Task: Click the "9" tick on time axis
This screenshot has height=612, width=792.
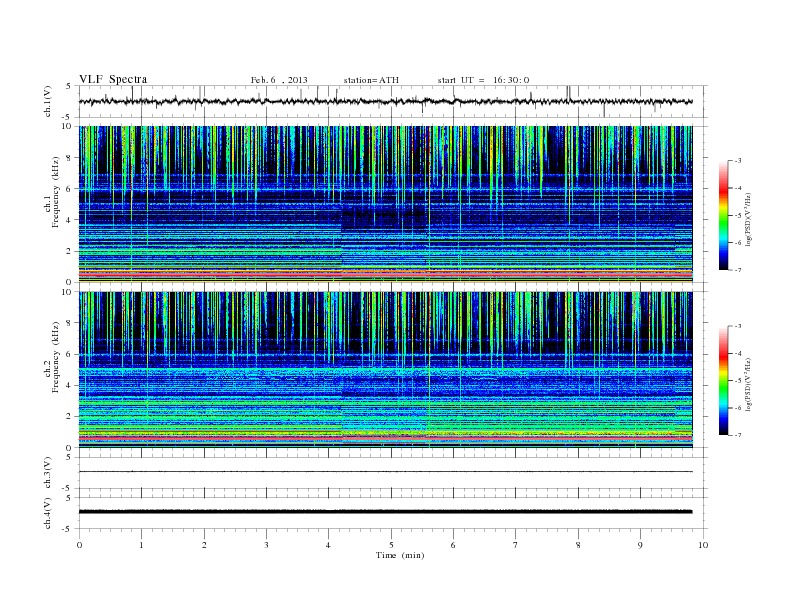Action: [640, 545]
